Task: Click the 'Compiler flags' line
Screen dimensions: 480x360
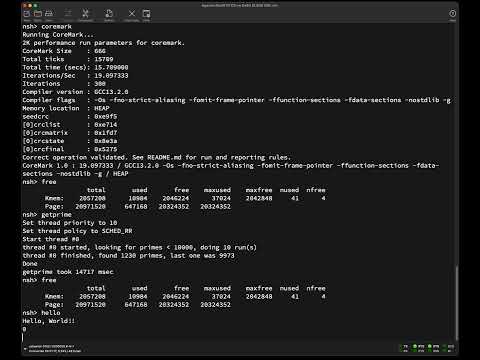Action: [x=236, y=100]
